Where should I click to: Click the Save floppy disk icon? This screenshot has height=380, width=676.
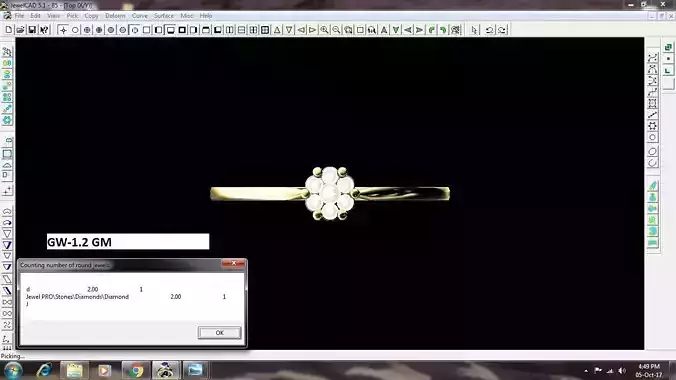(x=32, y=30)
